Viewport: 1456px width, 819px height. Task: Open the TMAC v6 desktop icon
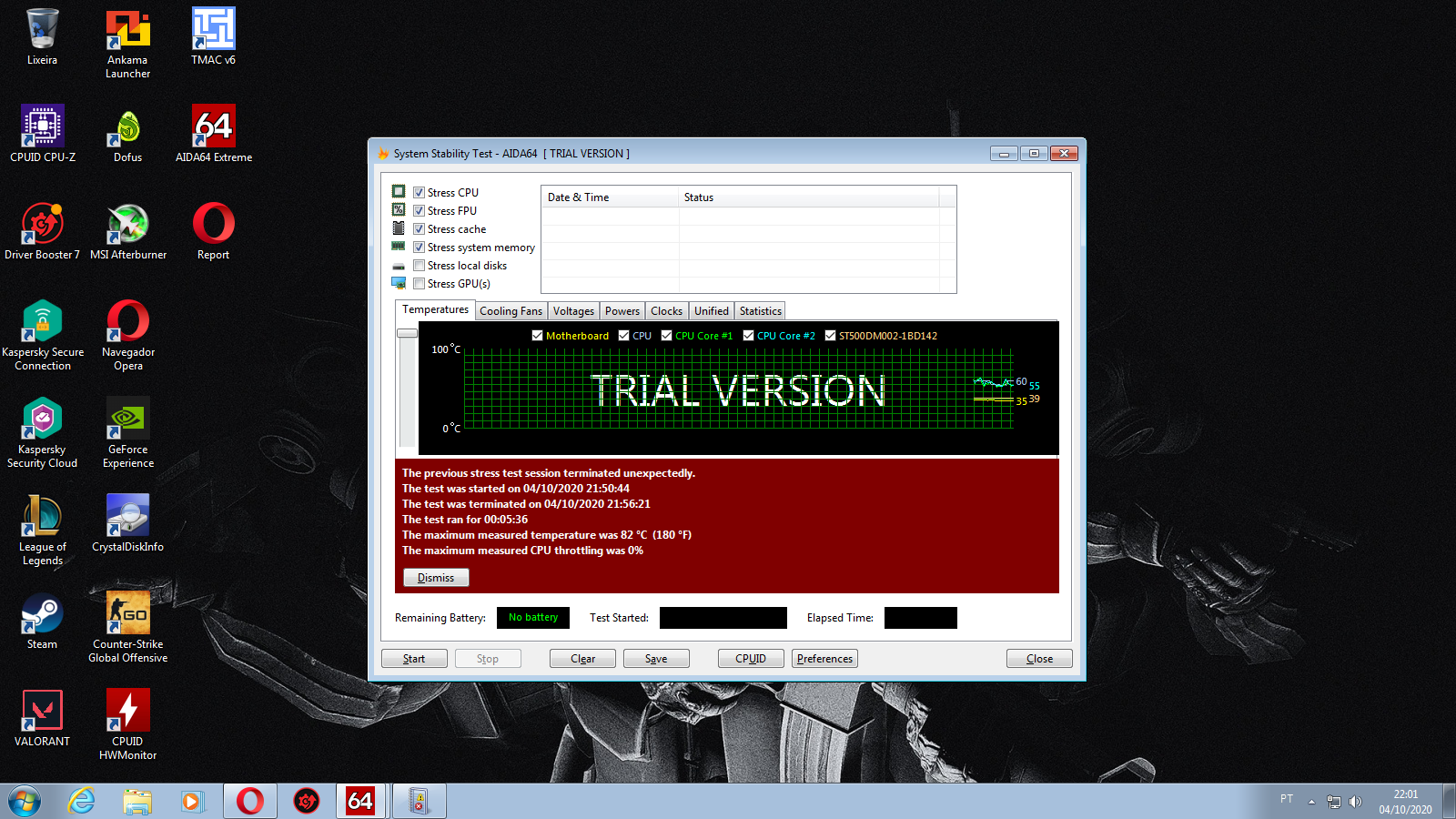coord(213,37)
